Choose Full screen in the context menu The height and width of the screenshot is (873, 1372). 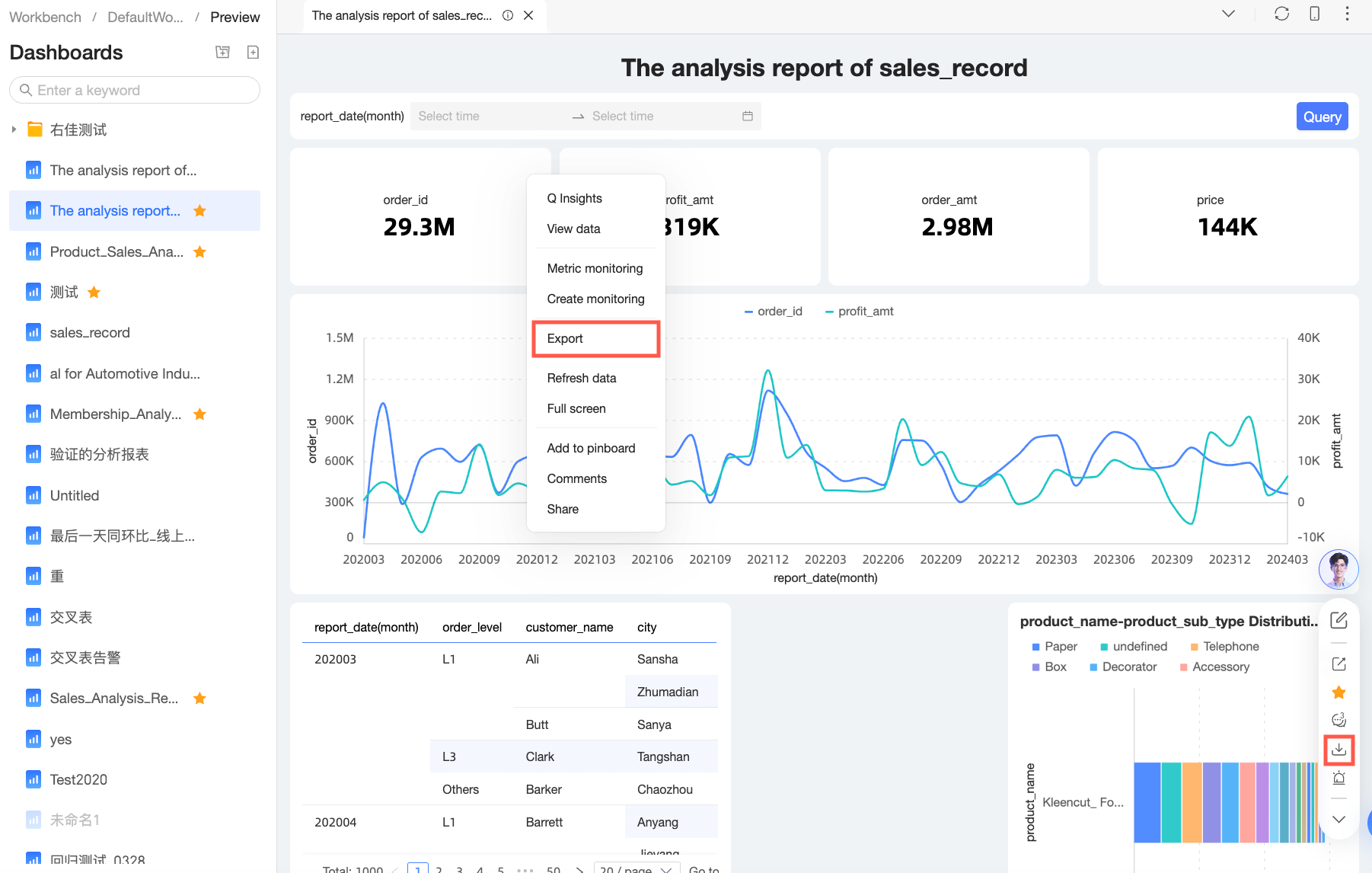576,408
